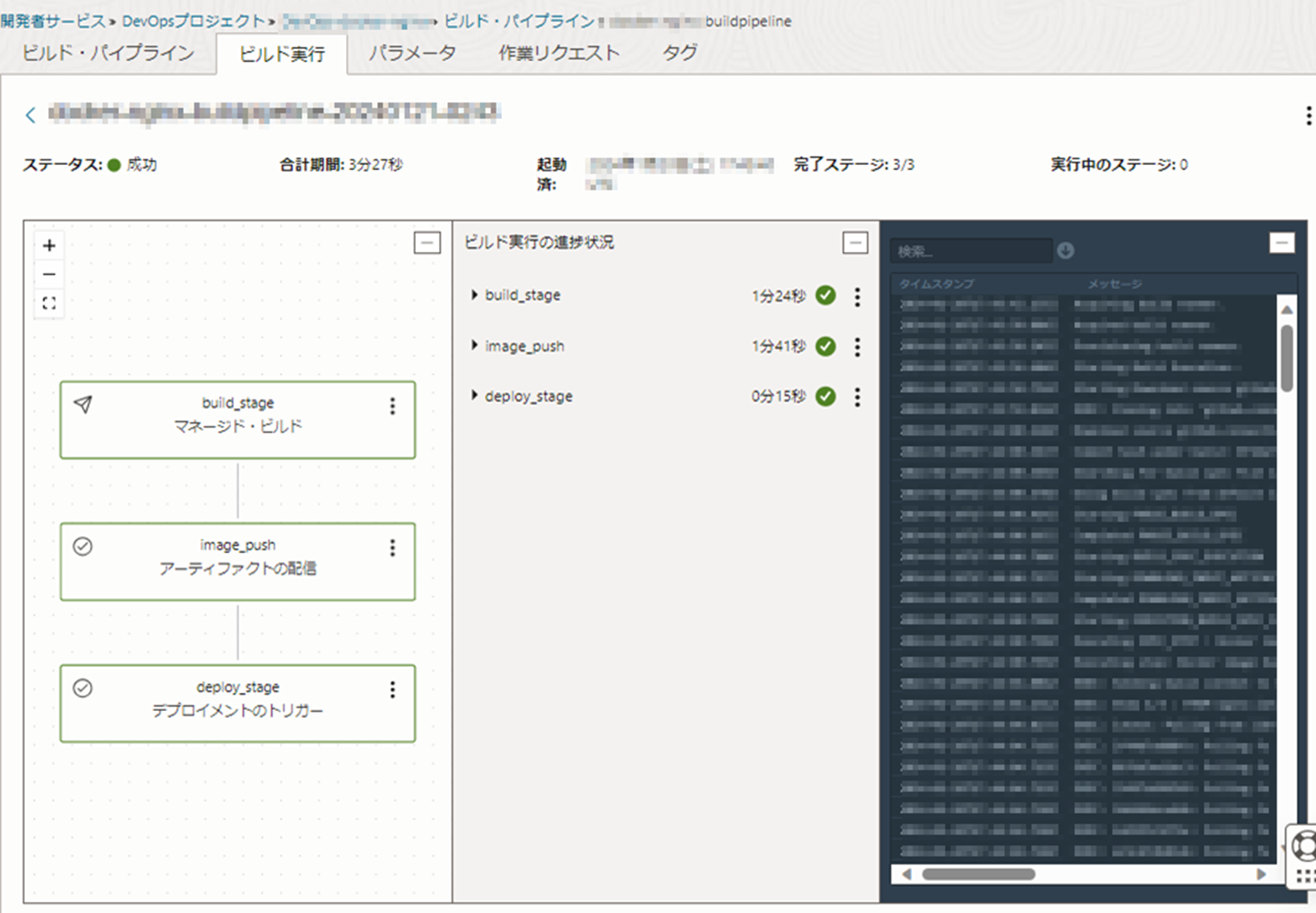Click the 完了ステージ 3/3 text
Viewport: 1316px width, 913px height.
pos(854,164)
